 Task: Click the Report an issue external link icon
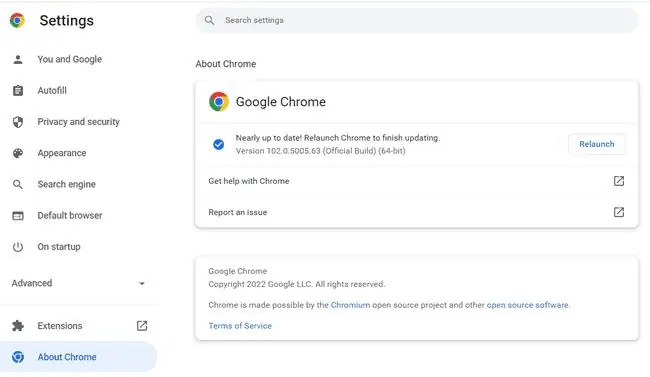tap(618, 212)
